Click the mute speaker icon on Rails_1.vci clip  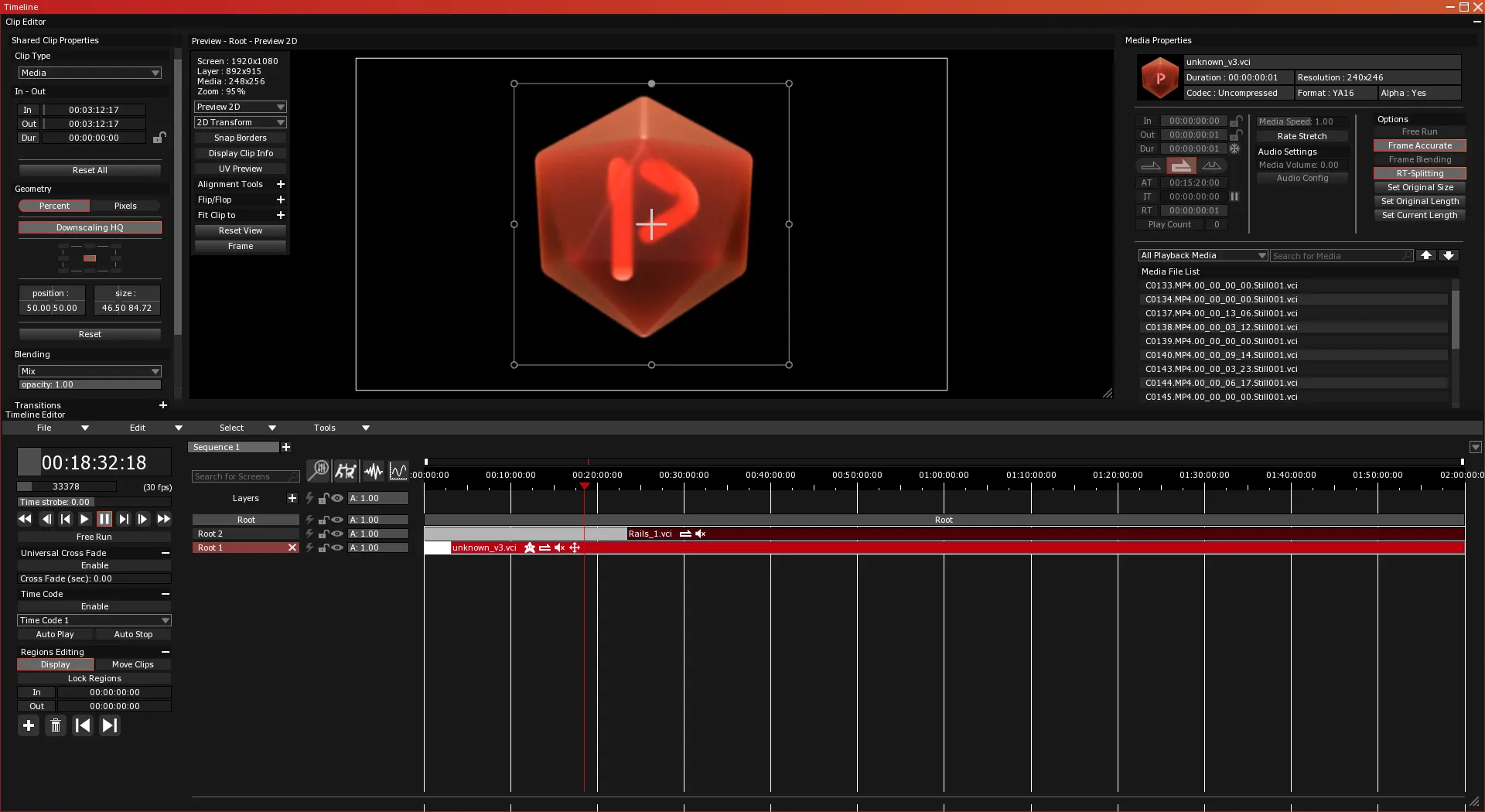tap(700, 534)
